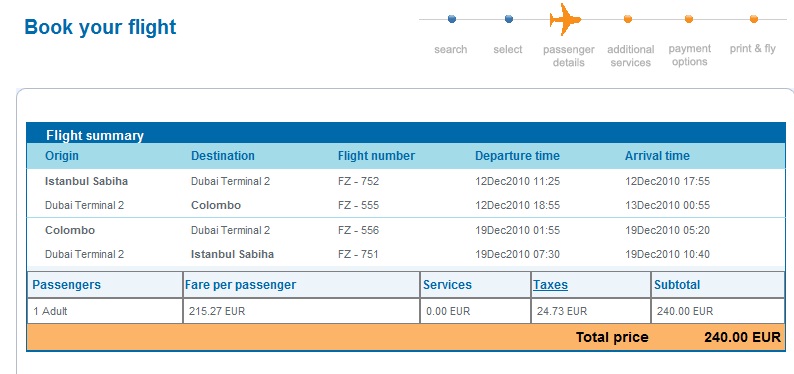The height and width of the screenshot is (374, 794).
Task: Click the Total price 240.00 EUR amount
Action: pos(742,338)
